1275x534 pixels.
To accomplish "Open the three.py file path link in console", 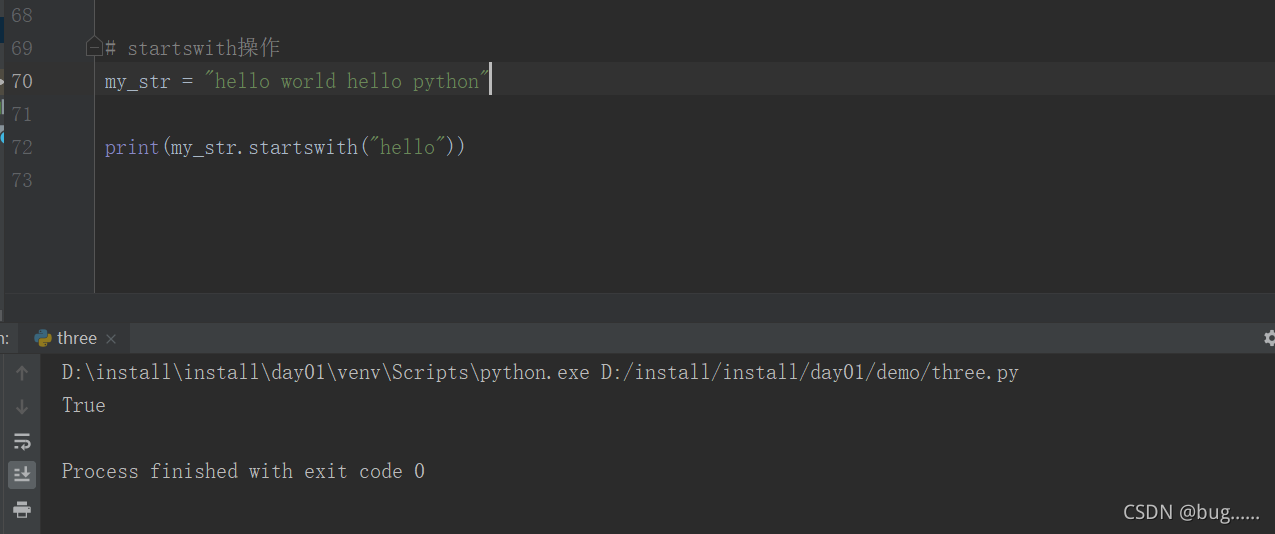I will (810, 373).
